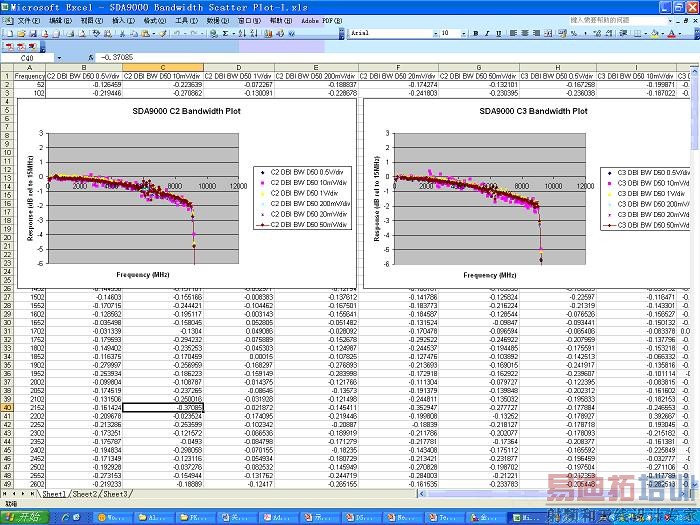Image resolution: width=700 pixels, height=525 pixels.
Task: Open the 编辑(E) Edit menu
Action: tap(60, 21)
